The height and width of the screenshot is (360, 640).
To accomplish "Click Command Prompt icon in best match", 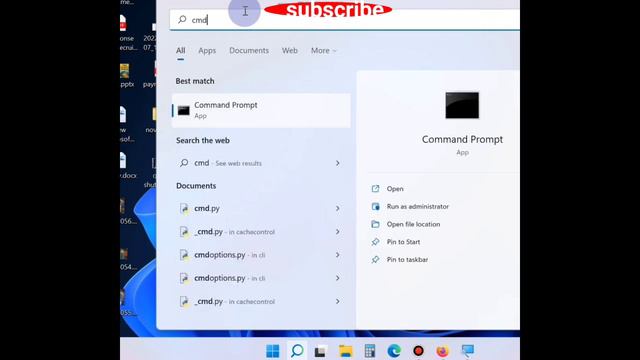I will (x=184, y=110).
